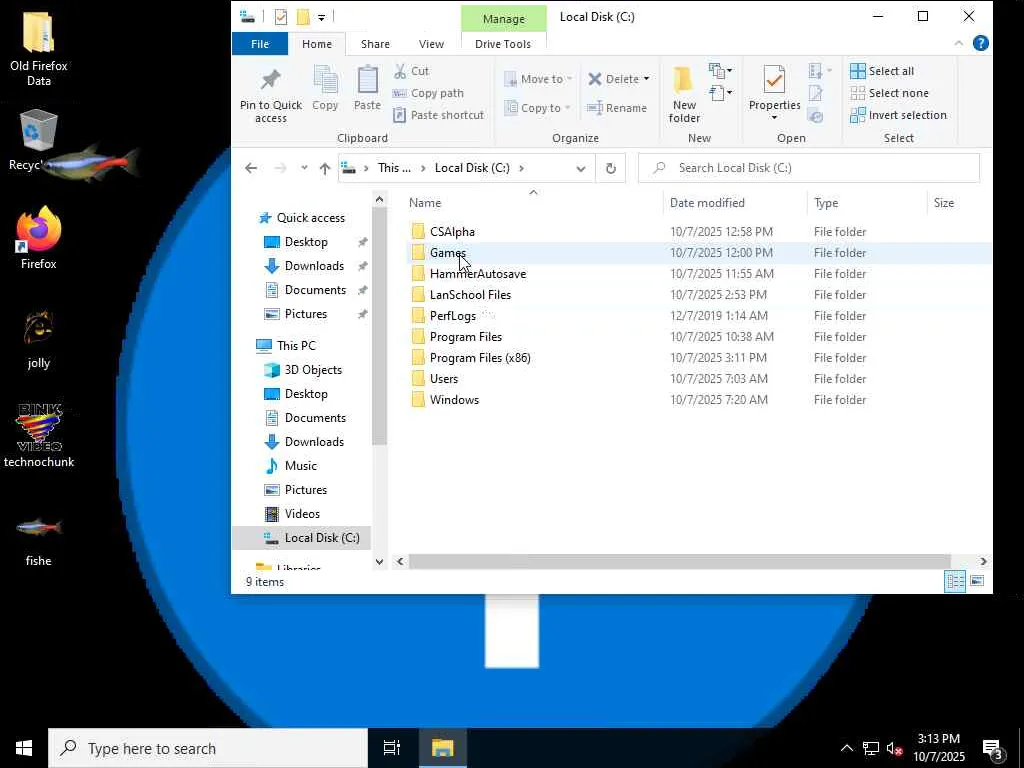Minimize the ribbon chevron

[x=958, y=44]
